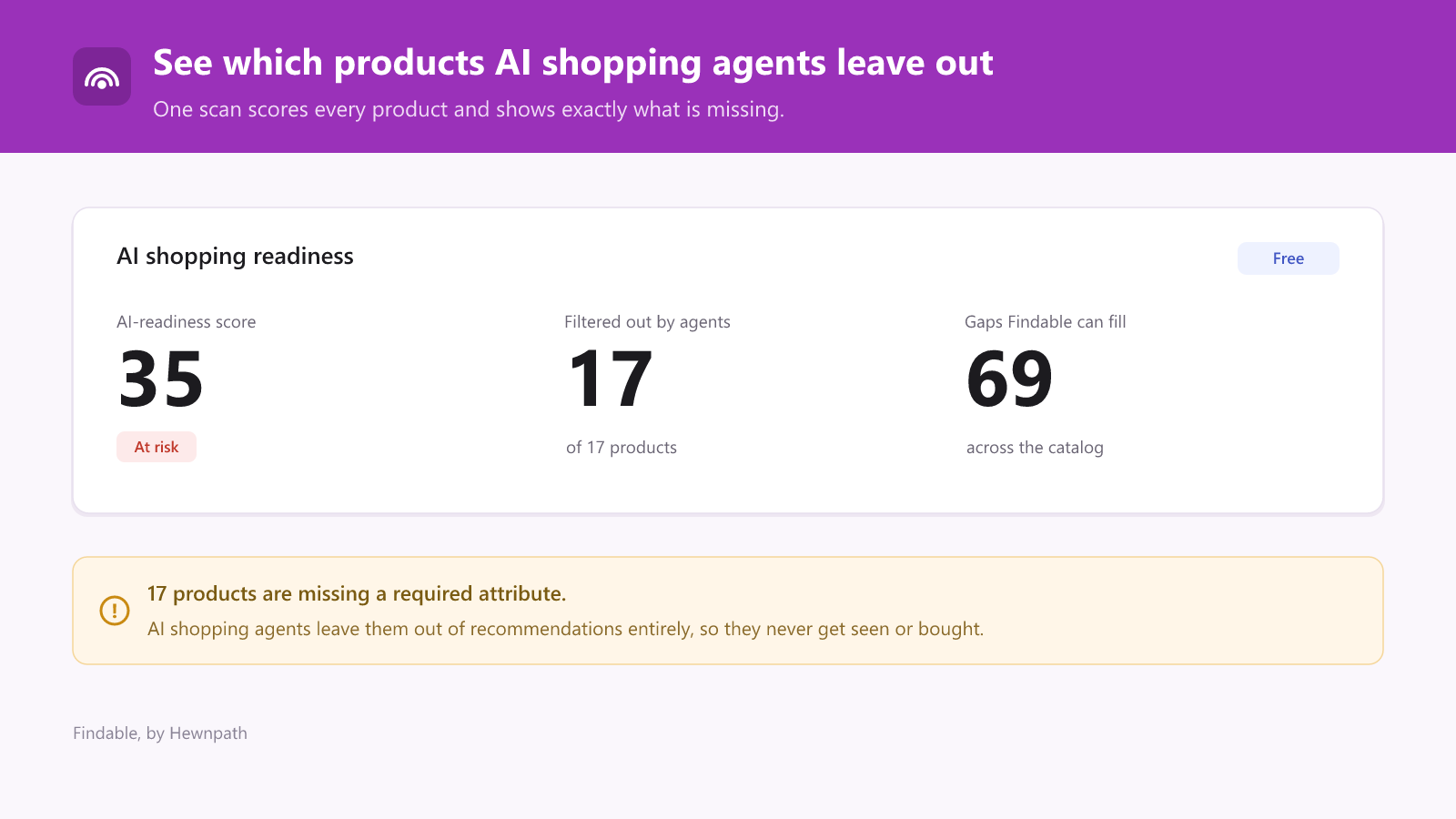1456x819 pixels.
Task: Click the Gaps Findable can fill label
Action: (1046, 322)
